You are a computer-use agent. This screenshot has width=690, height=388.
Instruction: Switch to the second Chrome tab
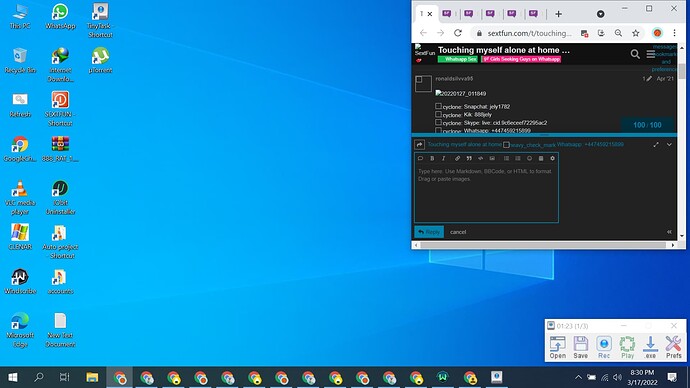tap(447, 14)
